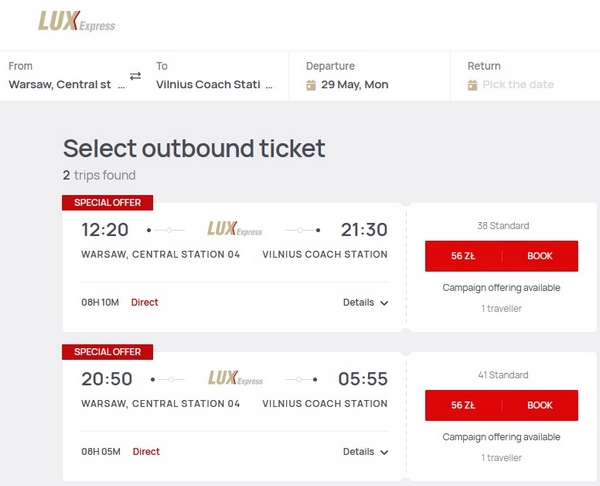
Task: Click the Lux Express logo on 20:50 trip
Action: 235,378
